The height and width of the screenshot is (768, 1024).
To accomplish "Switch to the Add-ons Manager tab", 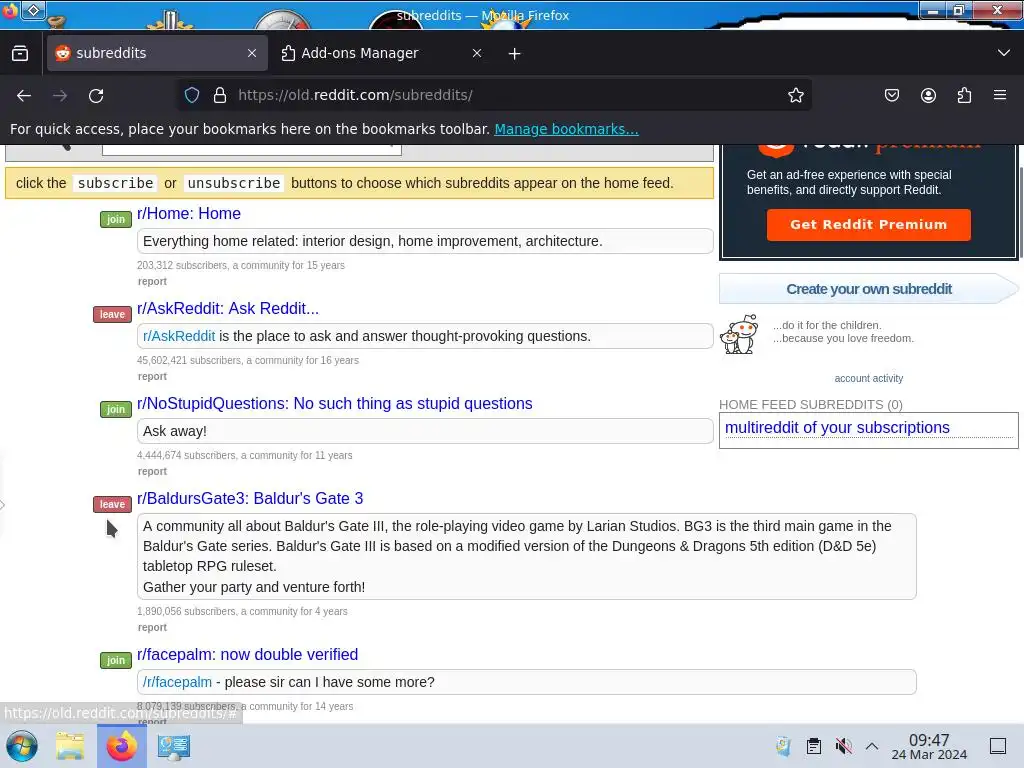I will pyautogui.click(x=382, y=53).
